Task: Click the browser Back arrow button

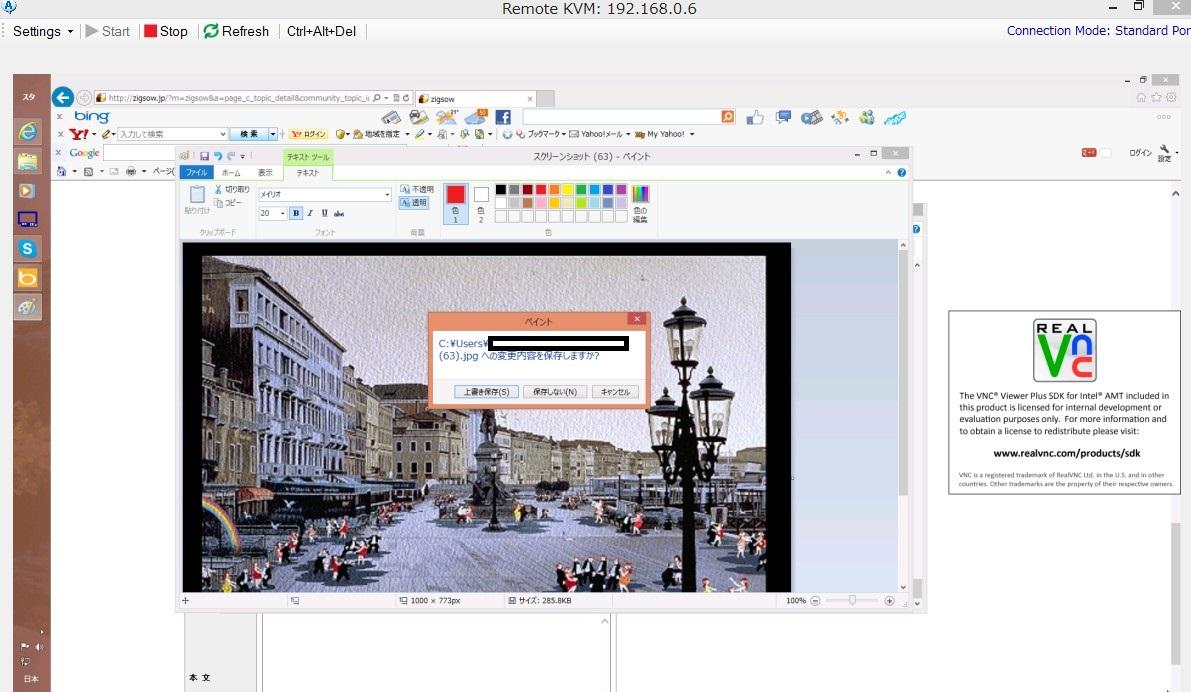Action: click(63, 97)
